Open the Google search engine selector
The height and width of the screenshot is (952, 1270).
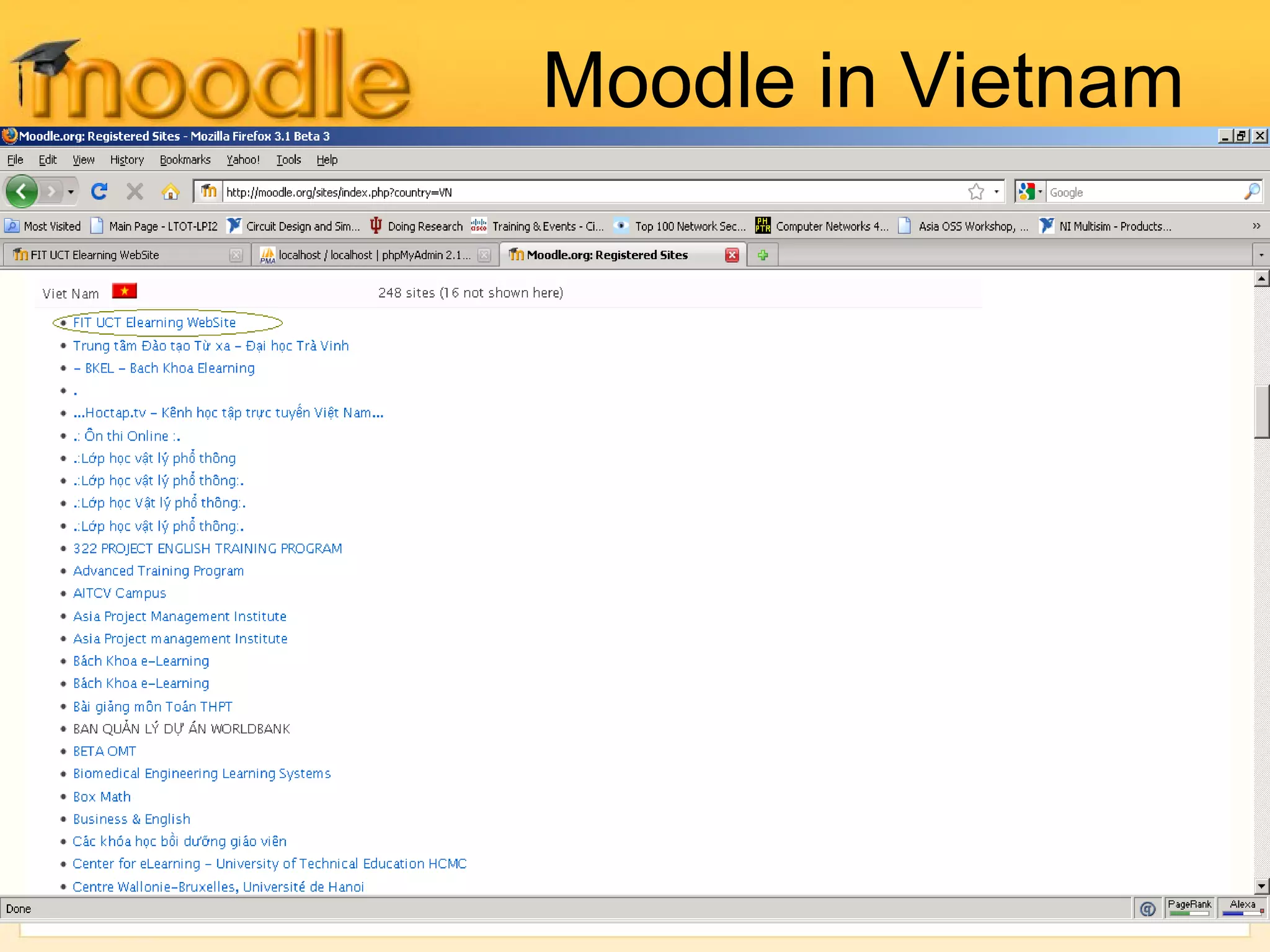click(1030, 192)
